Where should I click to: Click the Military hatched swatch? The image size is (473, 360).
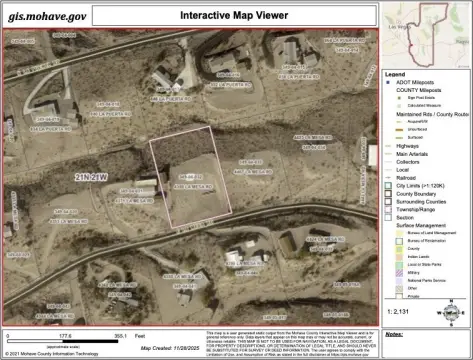[x=399, y=273]
